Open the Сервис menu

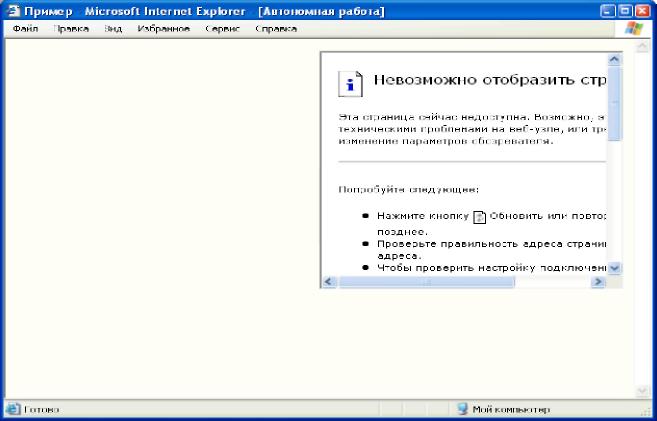222,29
